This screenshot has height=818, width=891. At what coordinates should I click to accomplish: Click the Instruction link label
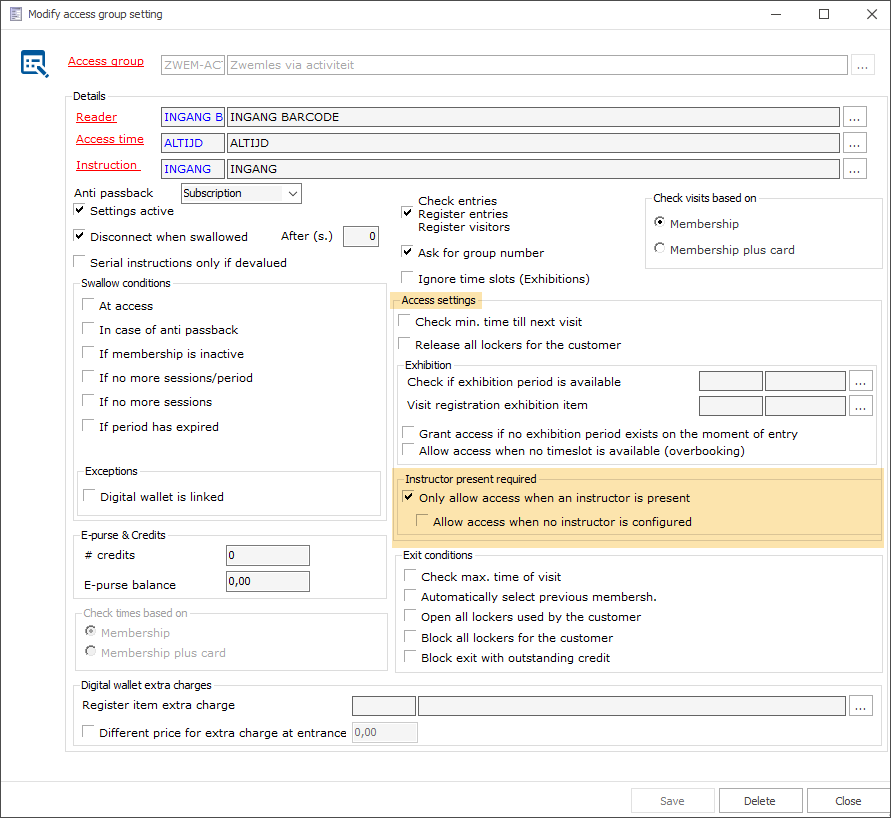[x=107, y=165]
